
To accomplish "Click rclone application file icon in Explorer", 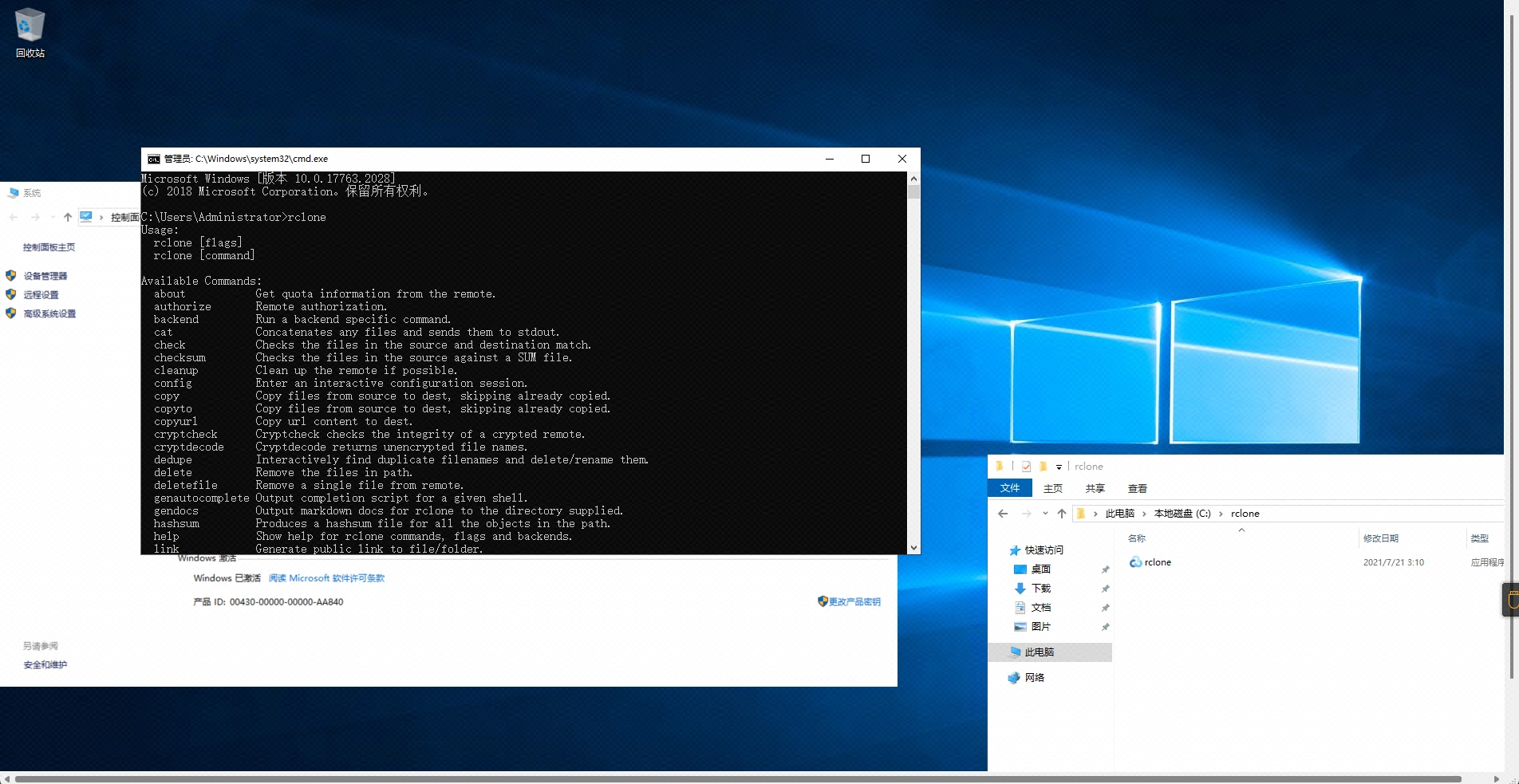I will 1135,562.
